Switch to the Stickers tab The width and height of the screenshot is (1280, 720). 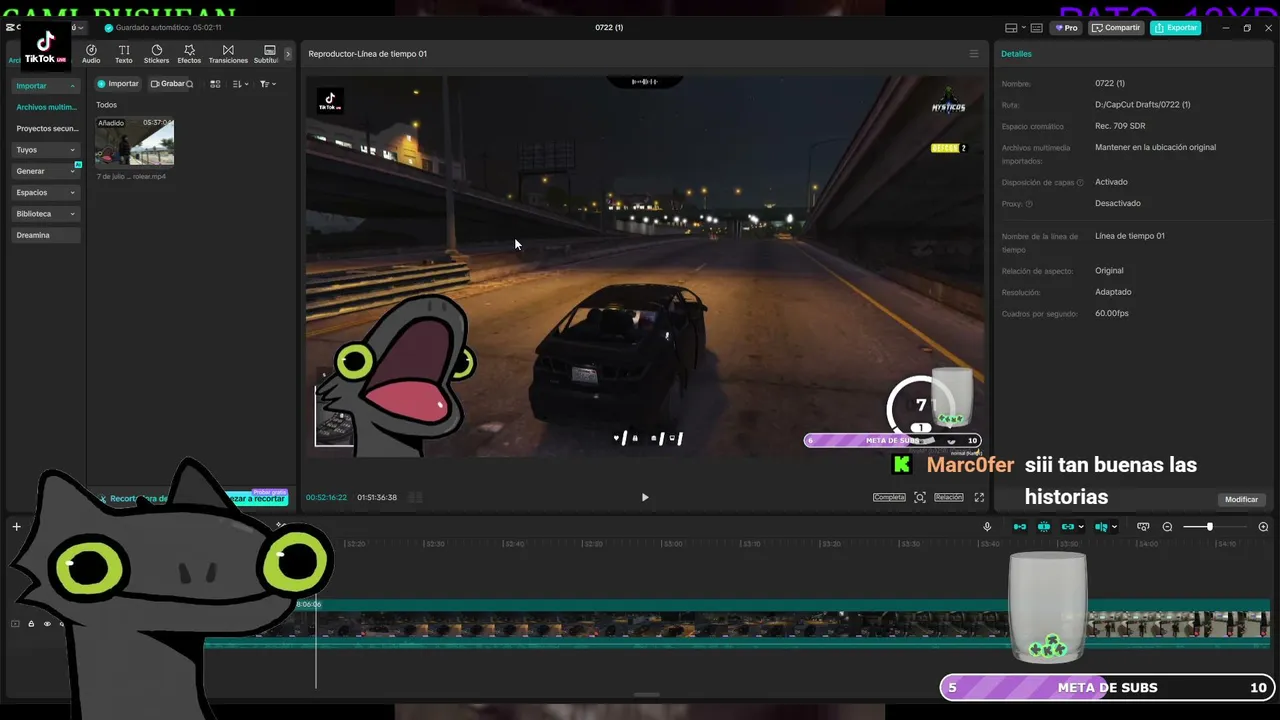pyautogui.click(x=156, y=54)
